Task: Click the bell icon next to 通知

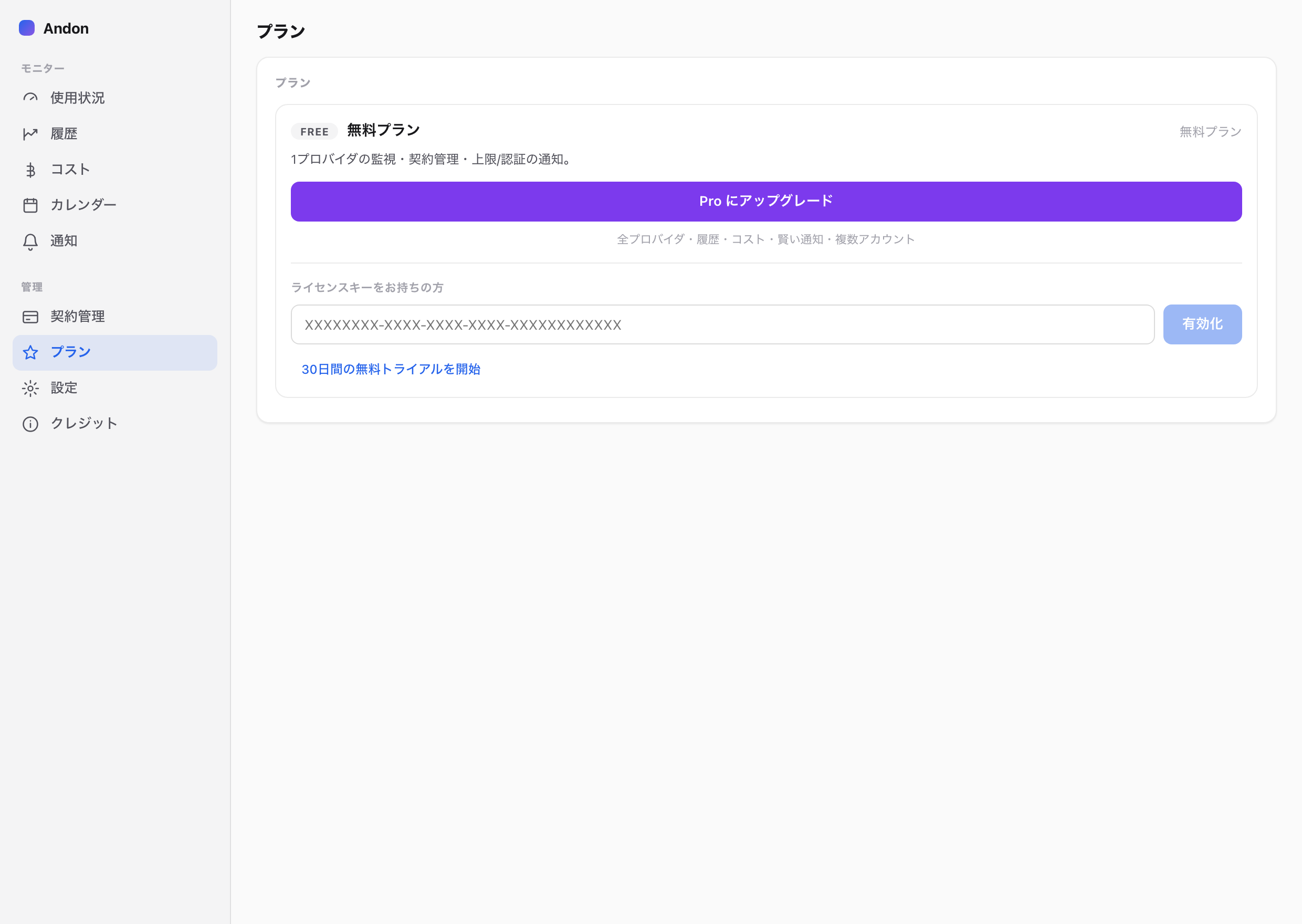Action: pos(30,241)
